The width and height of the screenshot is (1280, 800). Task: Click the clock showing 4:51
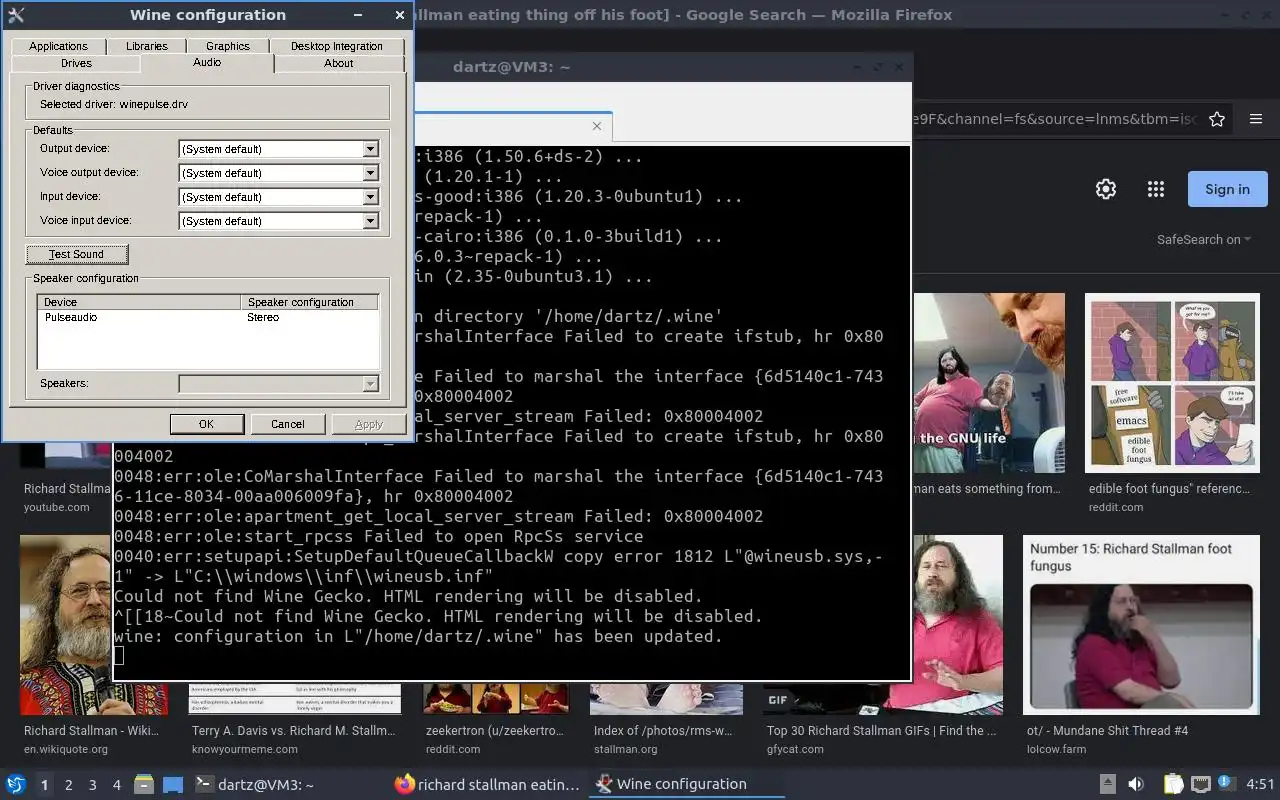coord(1260,785)
